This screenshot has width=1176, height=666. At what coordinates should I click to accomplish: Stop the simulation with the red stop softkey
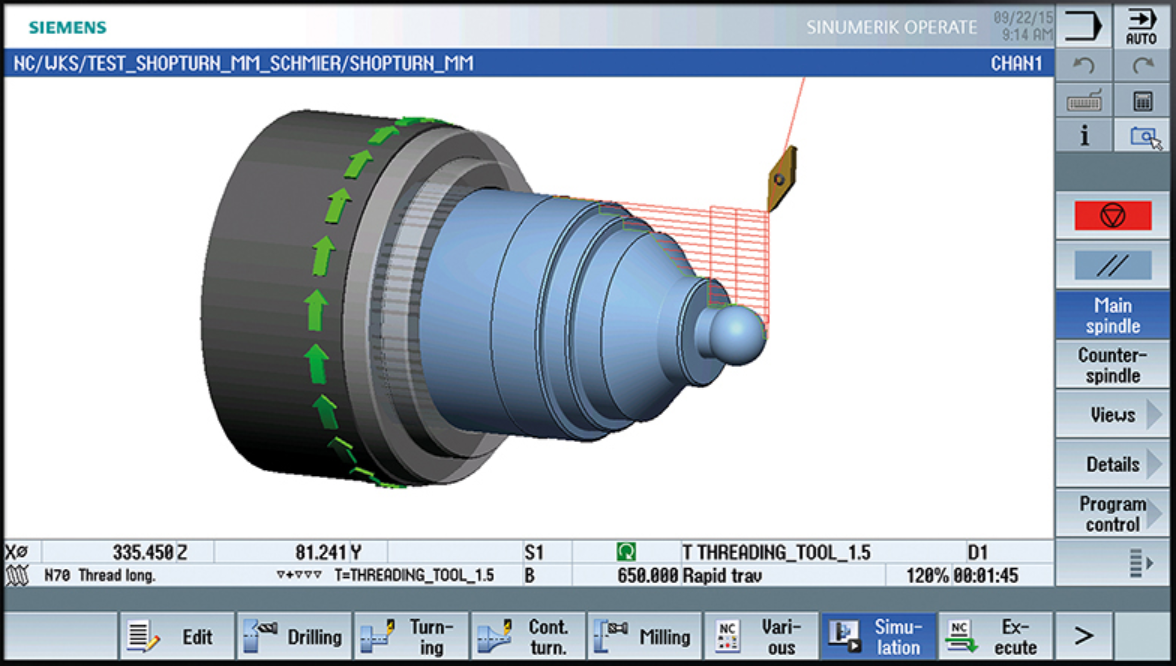pyautogui.click(x=1112, y=216)
